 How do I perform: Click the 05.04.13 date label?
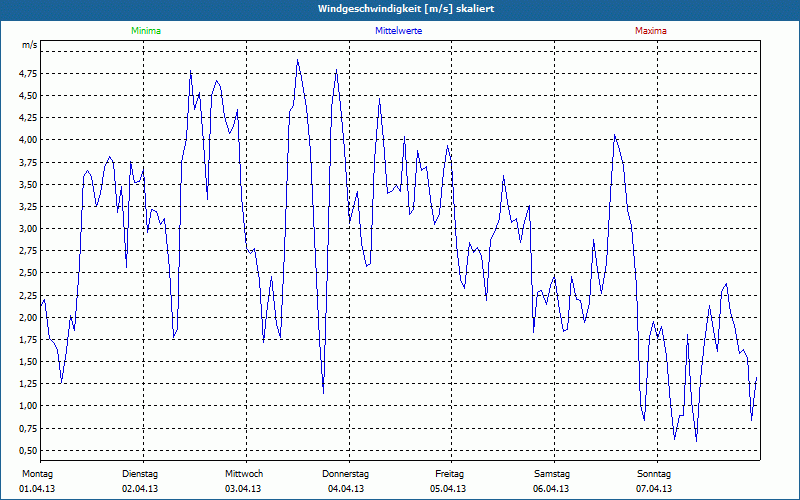tap(448, 489)
